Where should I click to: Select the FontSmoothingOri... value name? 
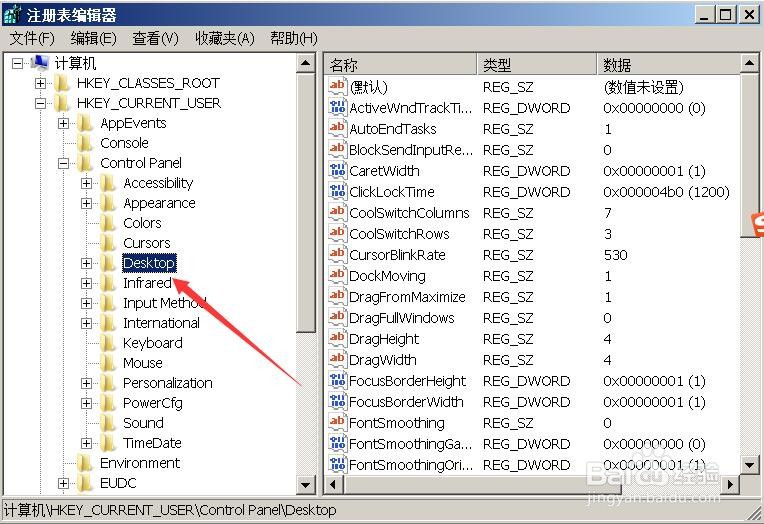click(x=411, y=465)
